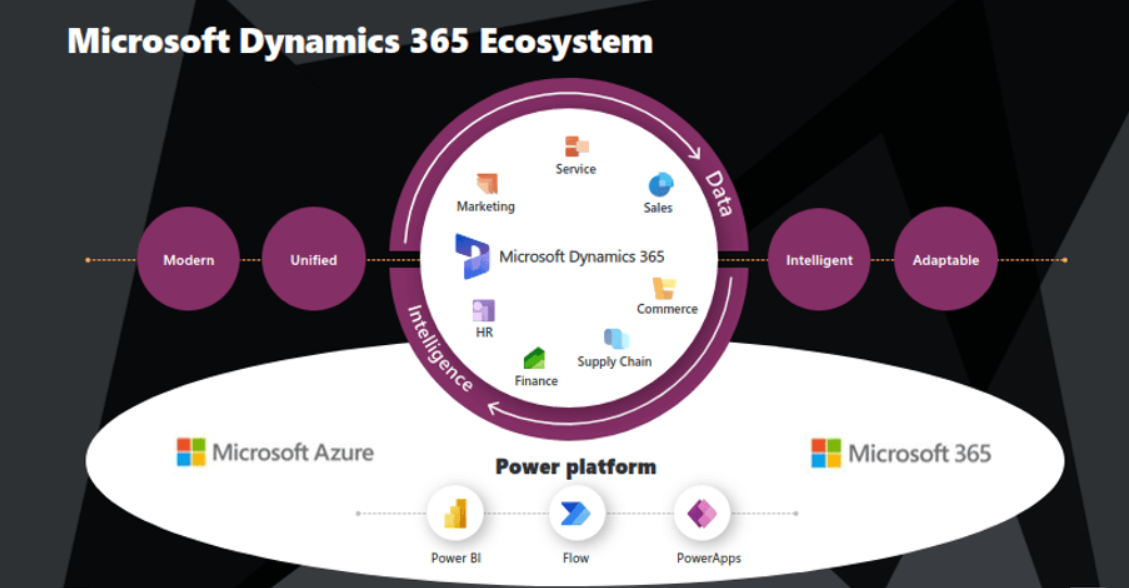Click the 'Sales' label text
This screenshot has width=1129, height=588.
point(658,207)
